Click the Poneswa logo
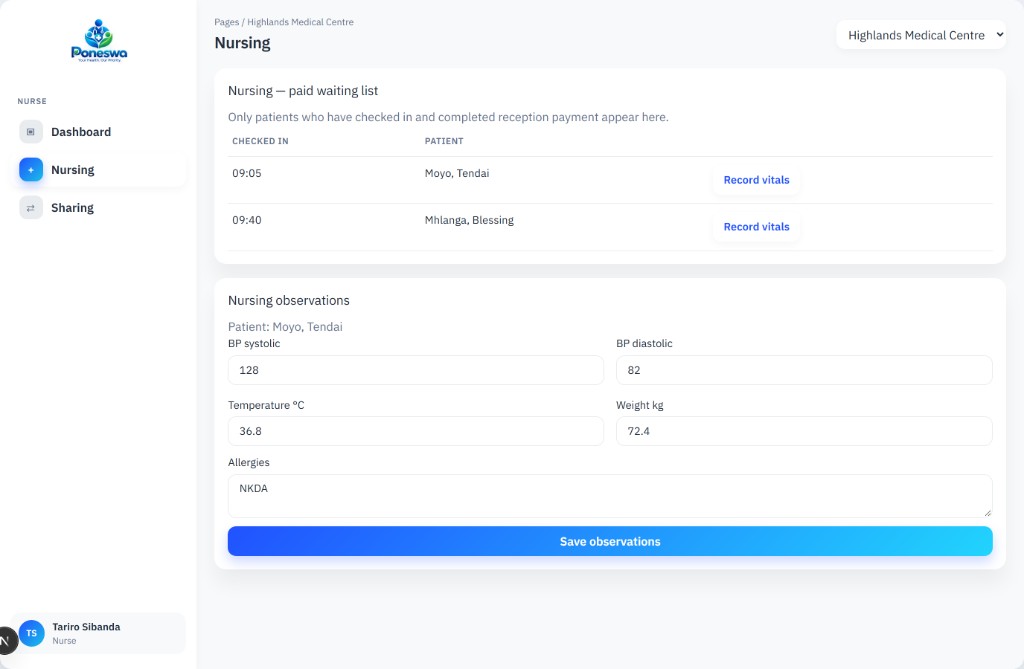The width and height of the screenshot is (1024, 669). pyautogui.click(x=99, y=41)
